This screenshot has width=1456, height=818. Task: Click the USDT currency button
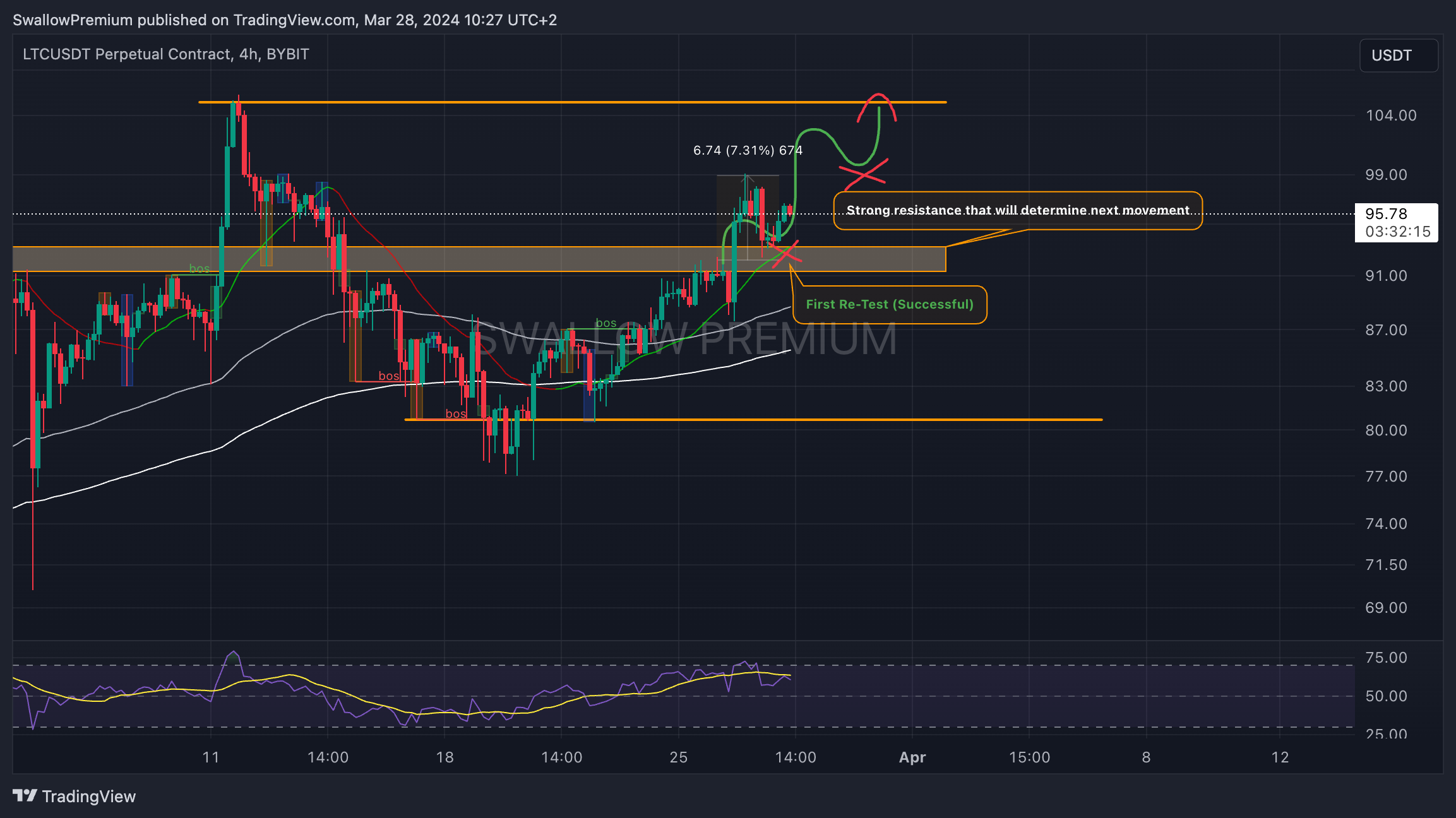1399,56
